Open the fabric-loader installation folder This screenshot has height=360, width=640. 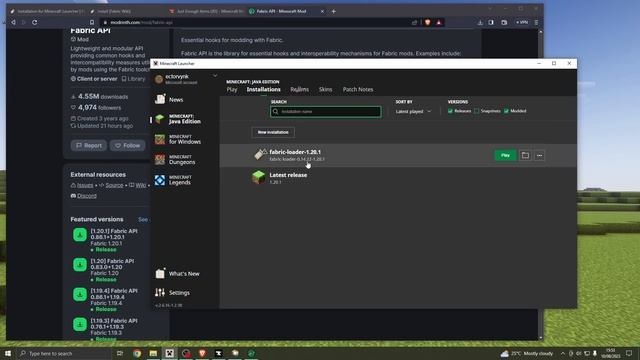525,155
